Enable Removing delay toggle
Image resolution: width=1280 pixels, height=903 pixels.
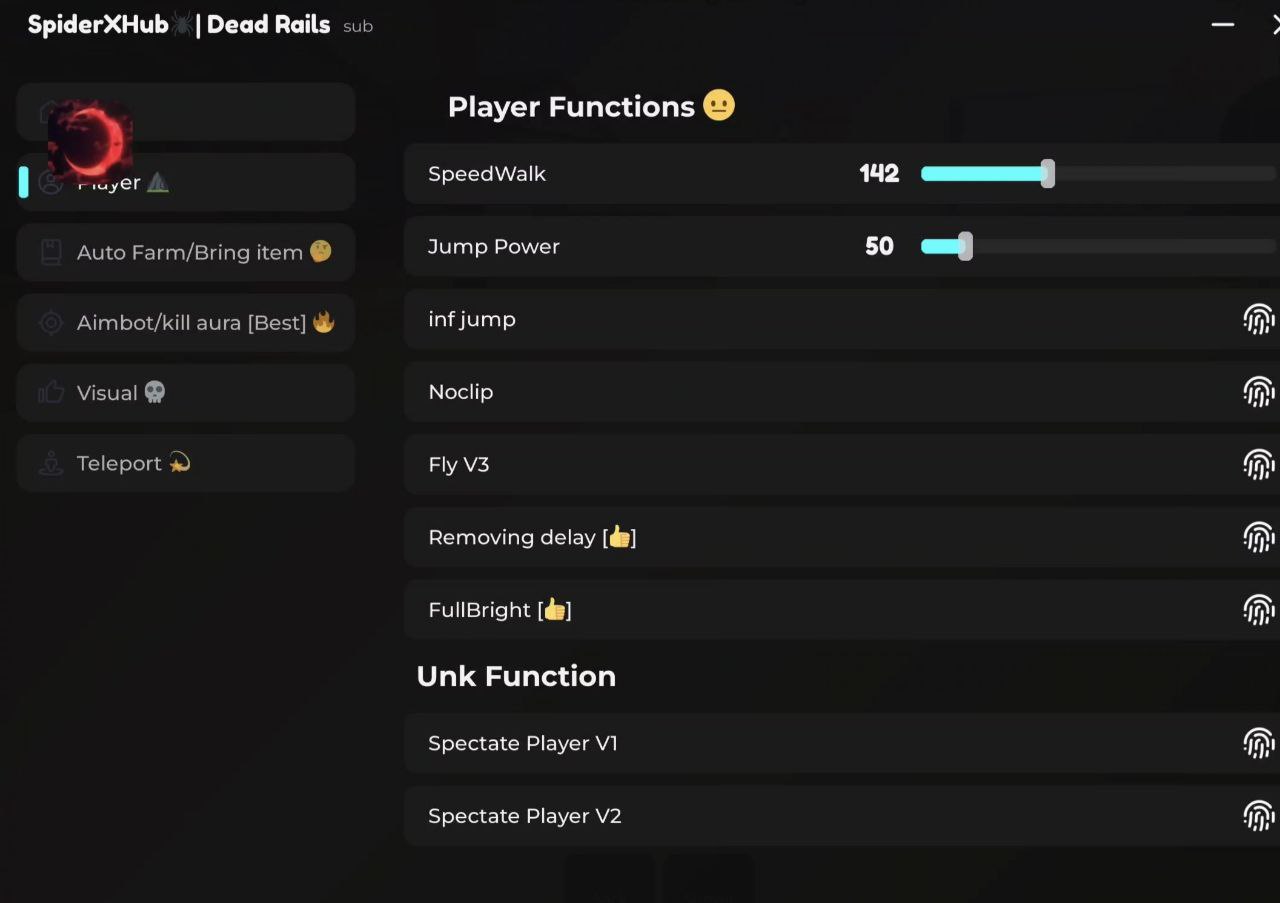click(x=1258, y=537)
